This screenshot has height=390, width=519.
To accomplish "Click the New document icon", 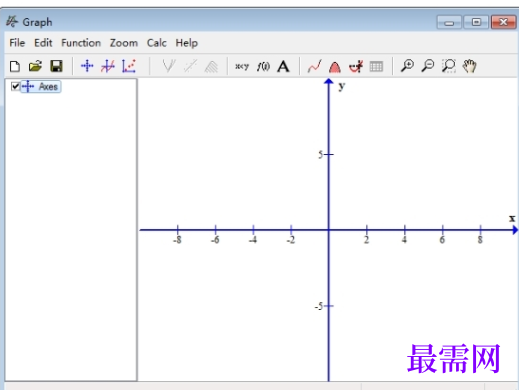I will (15, 66).
